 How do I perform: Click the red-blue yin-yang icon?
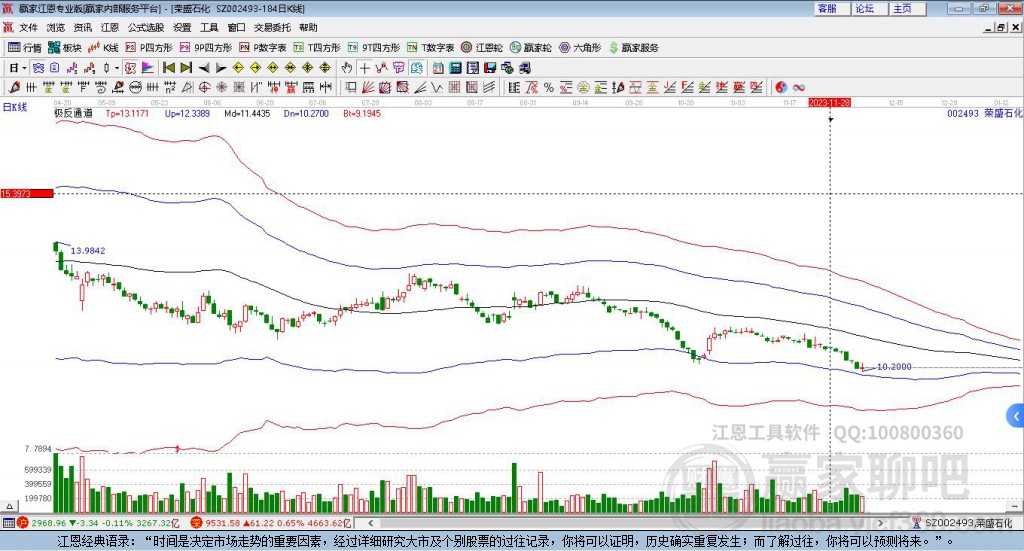coord(781,87)
